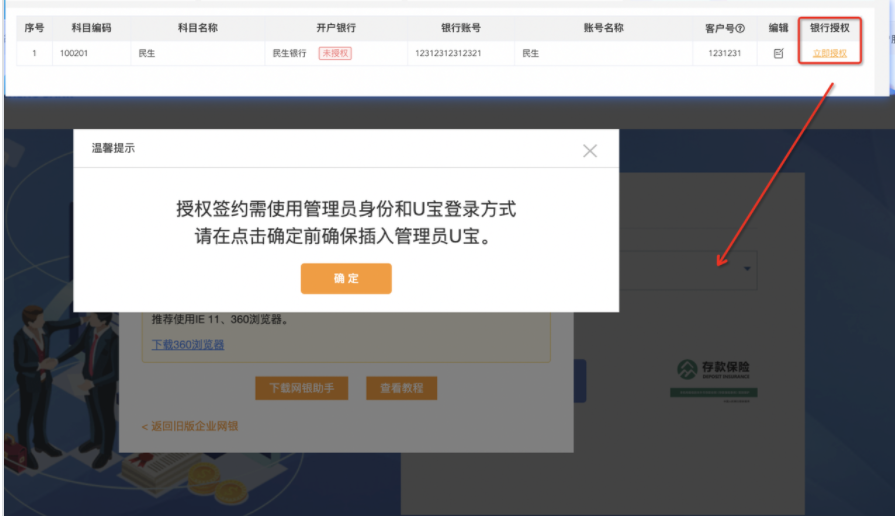Click the 未授权 status badge
Screen dimensions: 895x516
pos(335,53)
